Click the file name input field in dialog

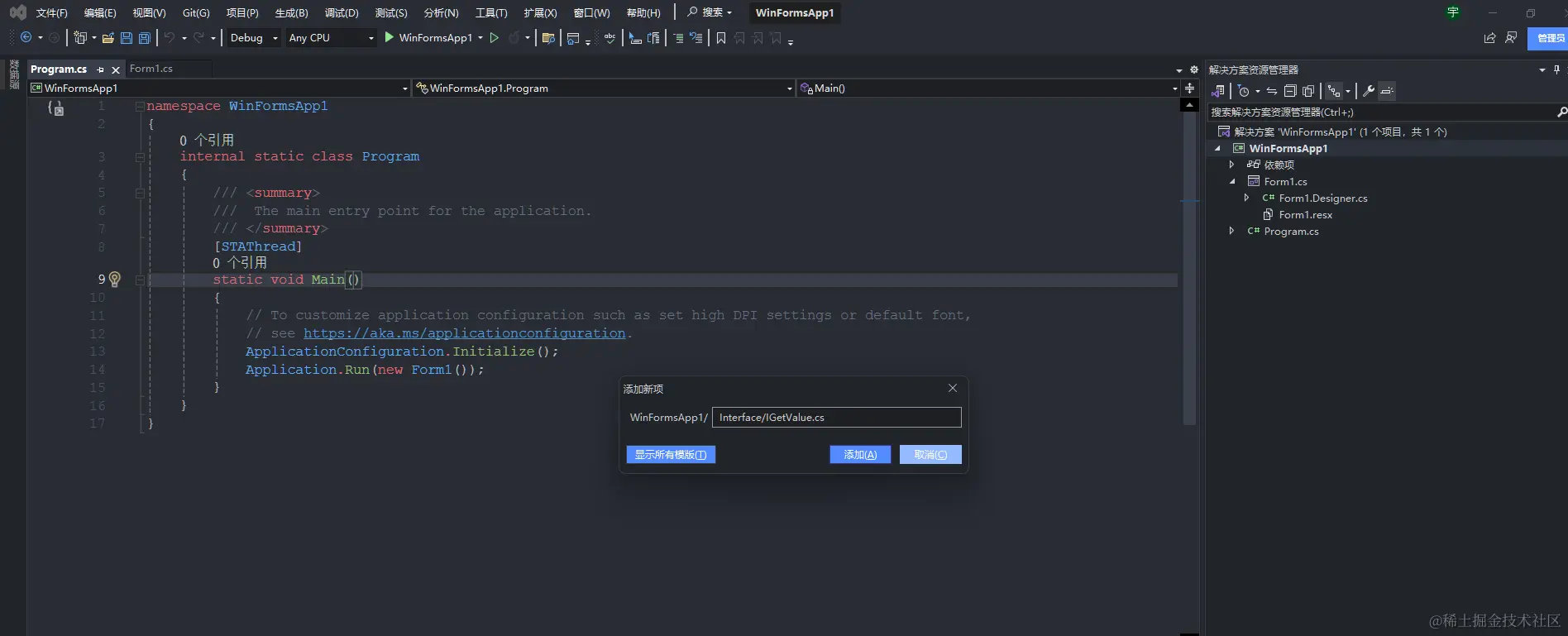pyautogui.click(x=837, y=418)
